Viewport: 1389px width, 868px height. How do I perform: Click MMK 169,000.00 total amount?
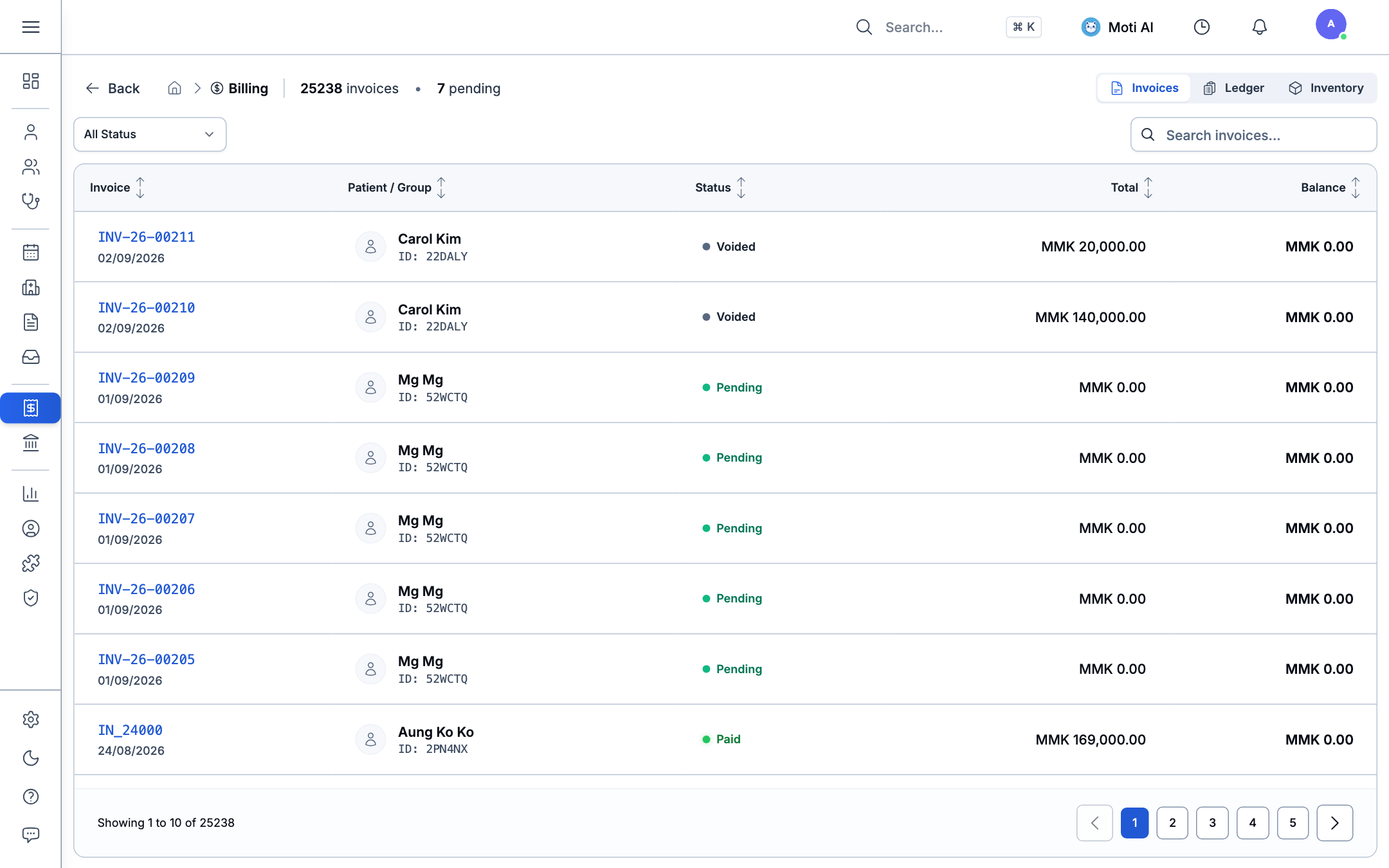[x=1090, y=739]
